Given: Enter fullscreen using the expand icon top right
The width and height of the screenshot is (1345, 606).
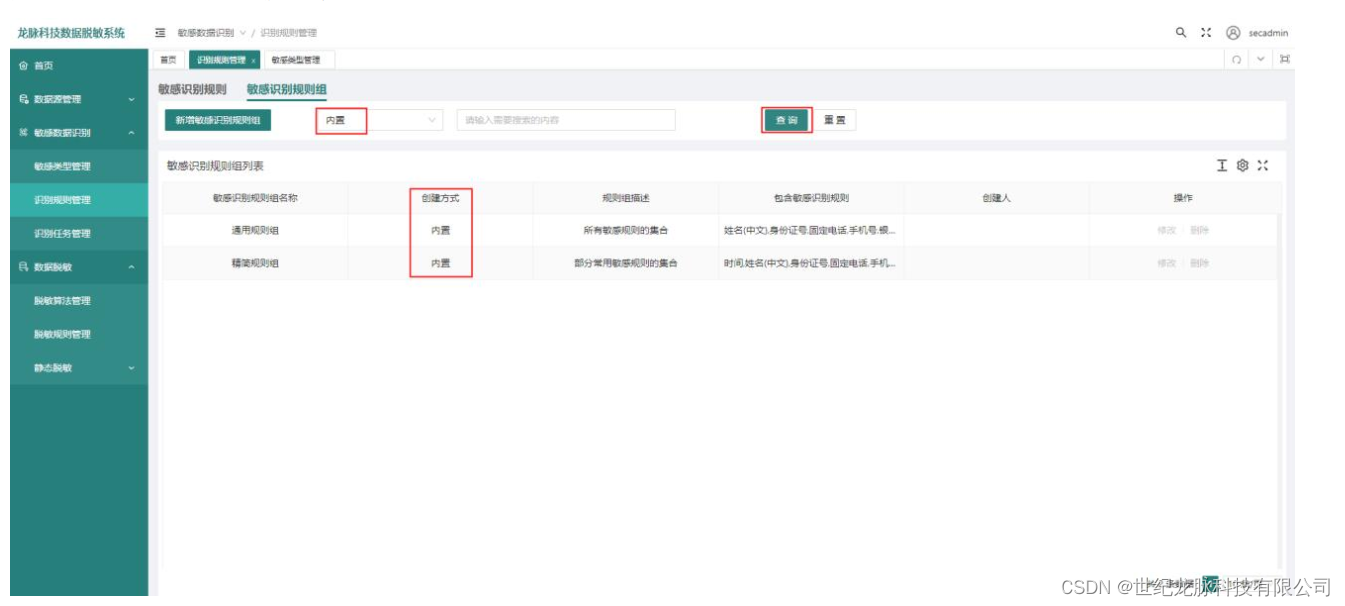Looking at the screenshot, I should pyautogui.click(x=1206, y=32).
